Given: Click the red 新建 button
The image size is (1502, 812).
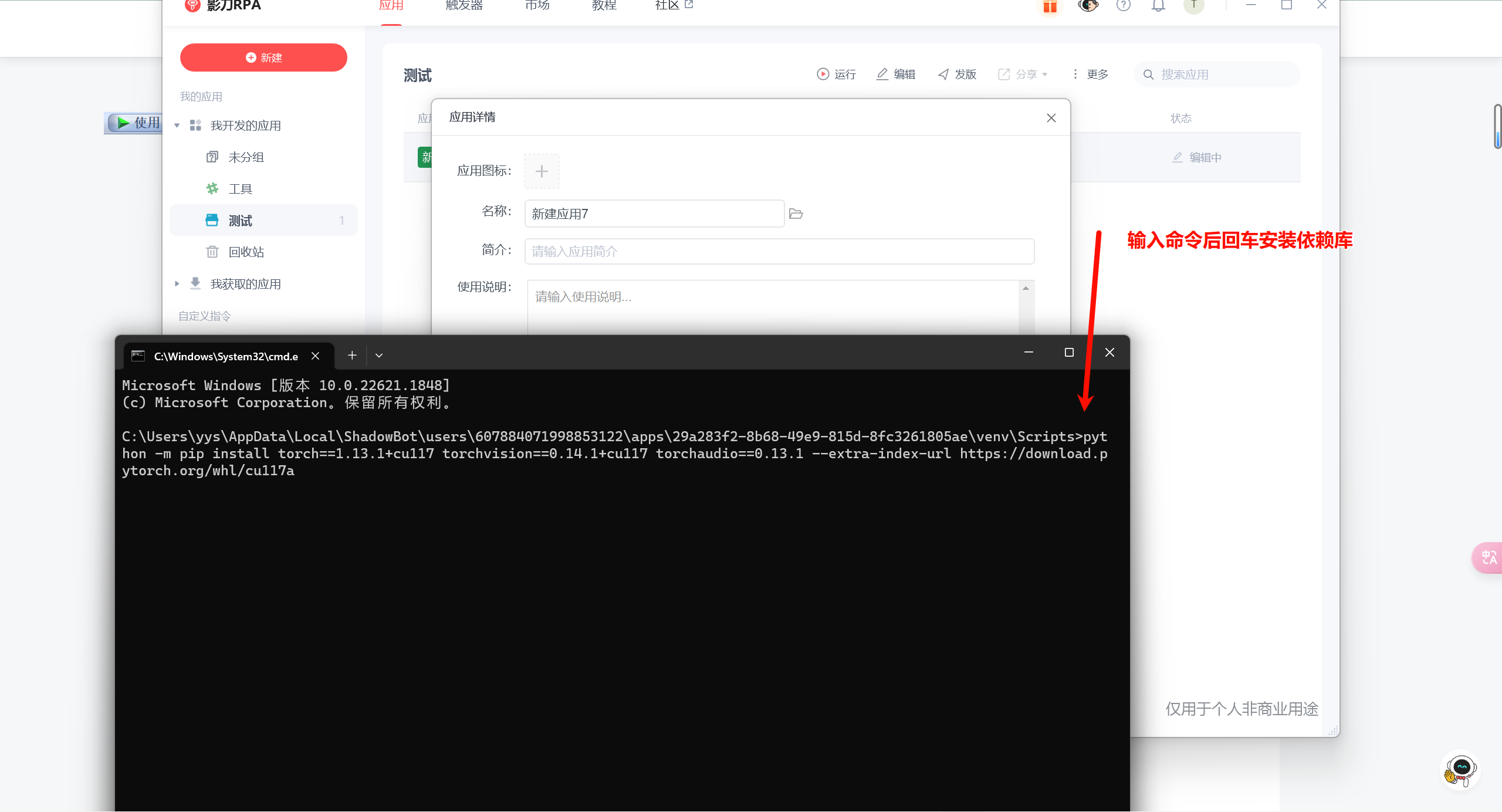Looking at the screenshot, I should click(x=263, y=57).
